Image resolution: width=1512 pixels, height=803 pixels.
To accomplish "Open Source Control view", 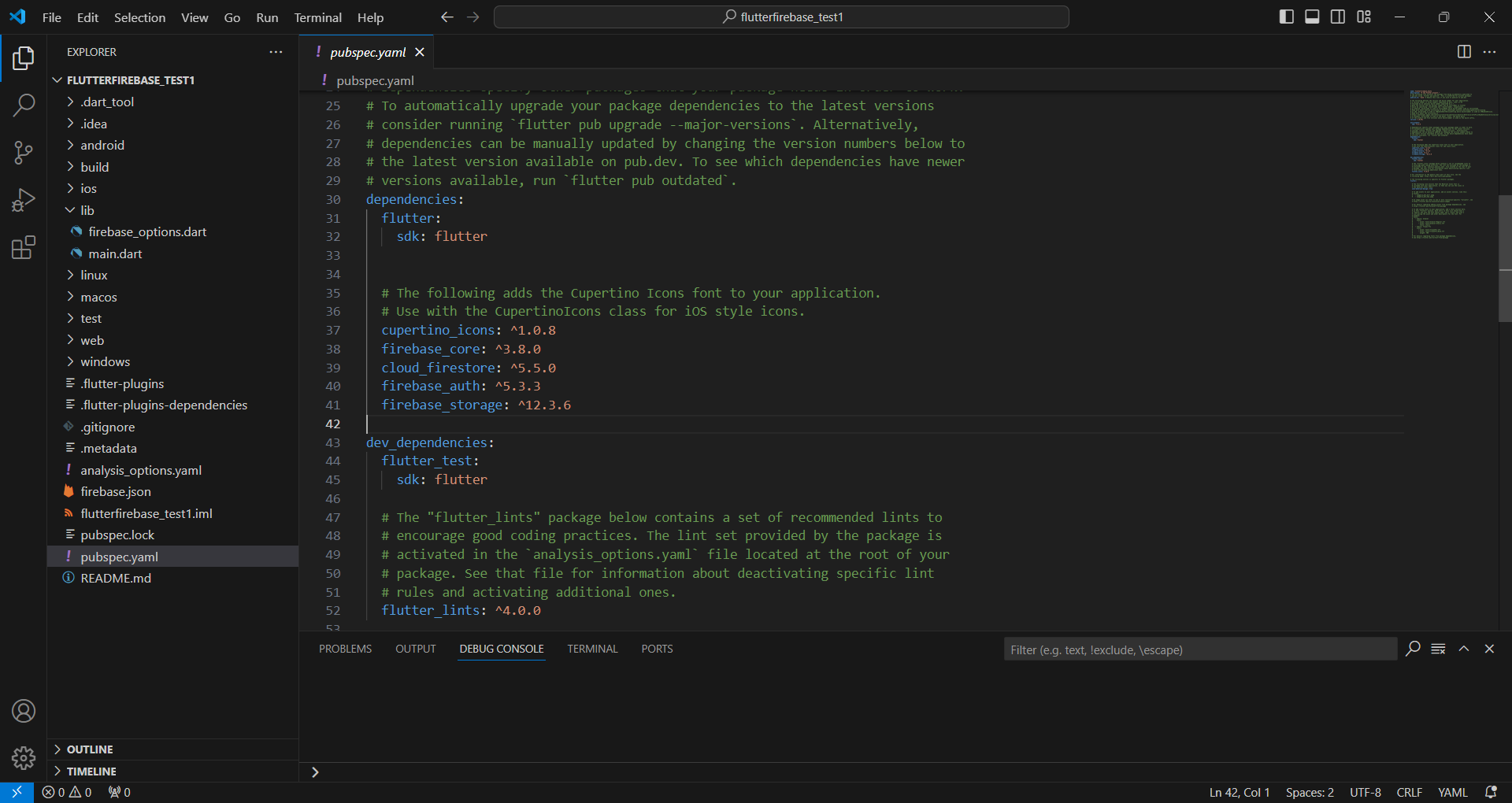I will 24,153.
